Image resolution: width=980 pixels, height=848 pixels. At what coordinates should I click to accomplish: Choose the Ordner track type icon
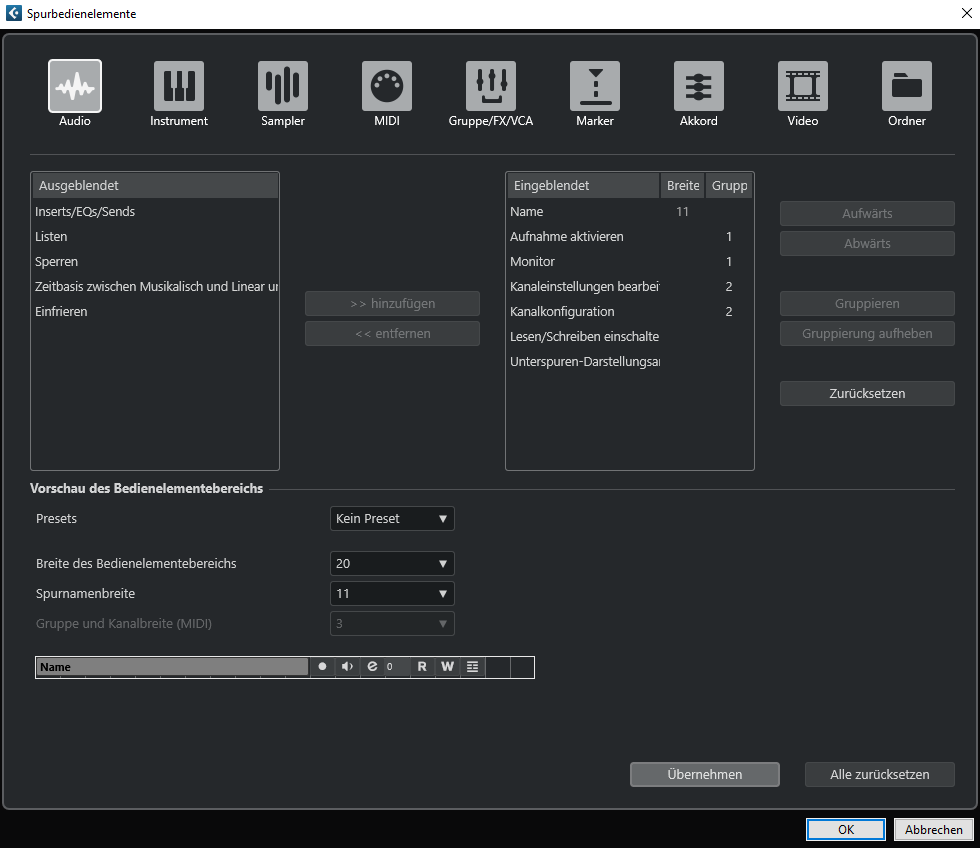coord(907,87)
